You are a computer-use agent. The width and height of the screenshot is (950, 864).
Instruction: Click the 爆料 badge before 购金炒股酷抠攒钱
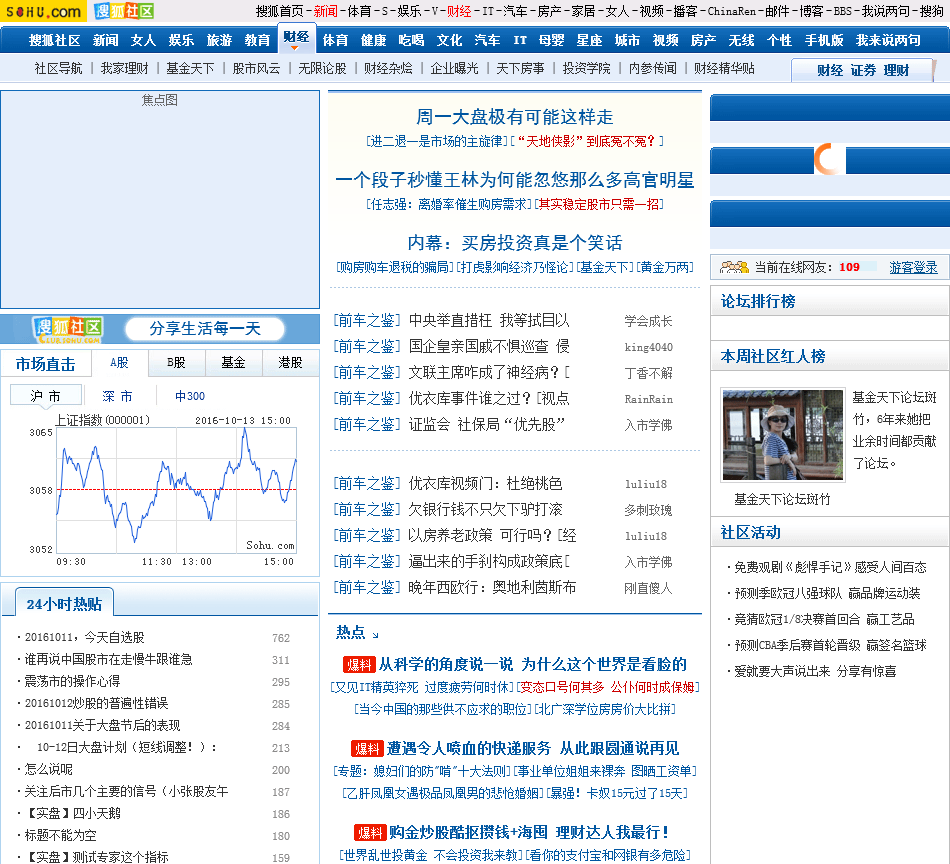pos(370,832)
